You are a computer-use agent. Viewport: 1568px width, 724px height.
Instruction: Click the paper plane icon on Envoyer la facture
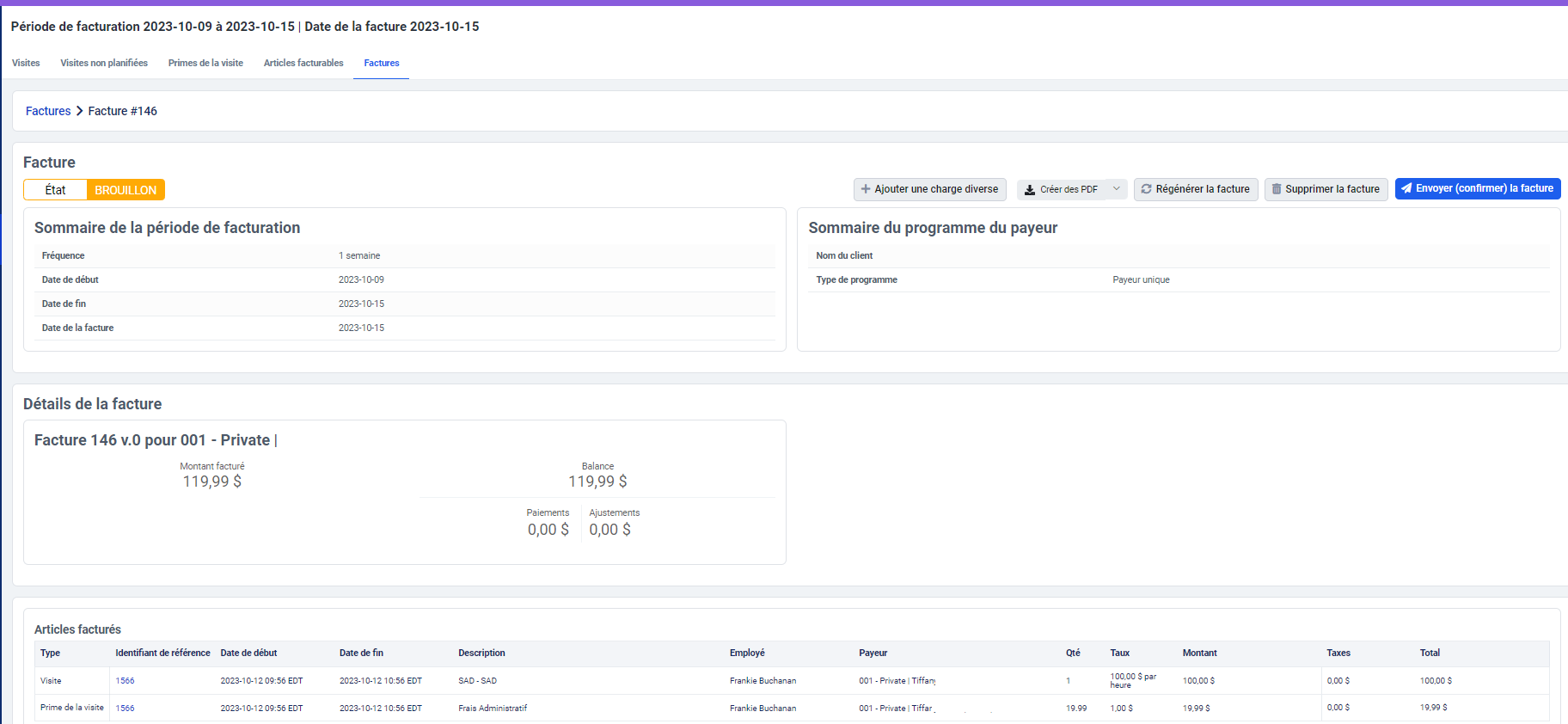click(1406, 188)
